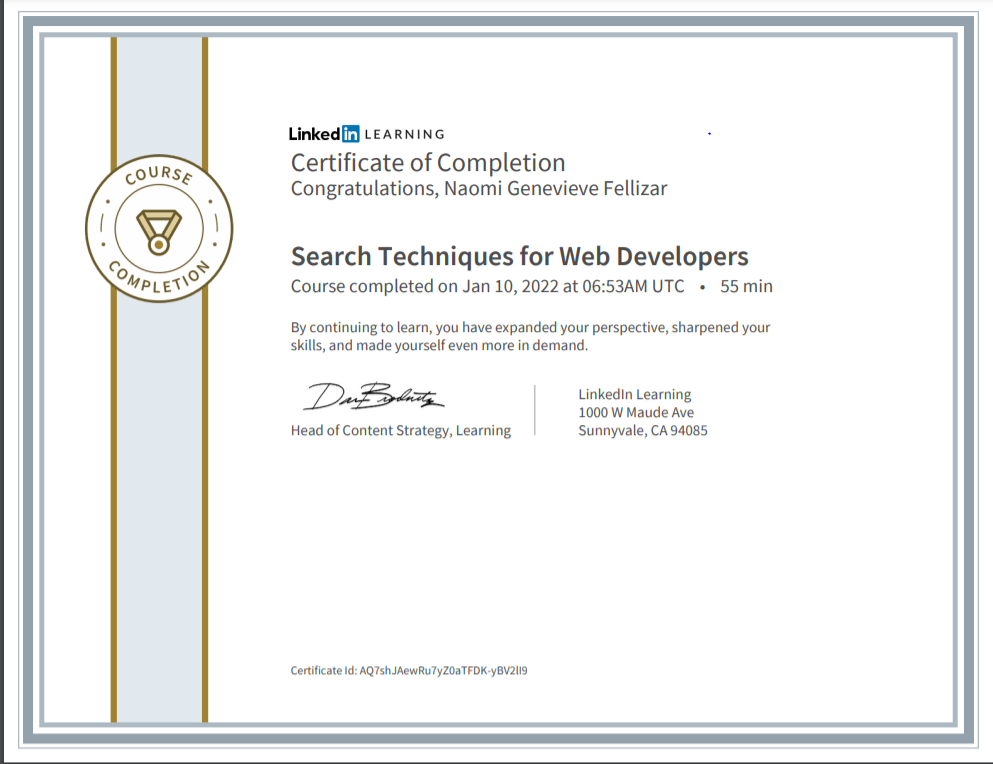Click the Certificate Id code at bottom

click(x=442, y=671)
